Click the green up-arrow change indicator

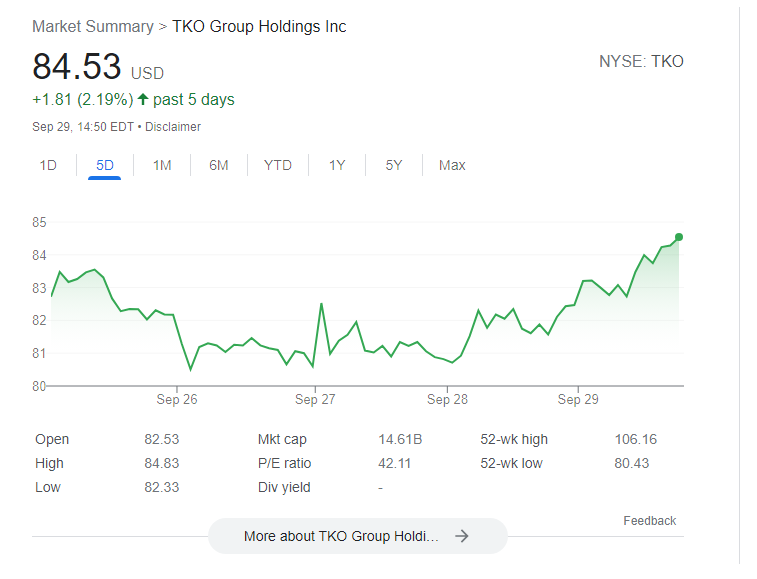coord(143,99)
